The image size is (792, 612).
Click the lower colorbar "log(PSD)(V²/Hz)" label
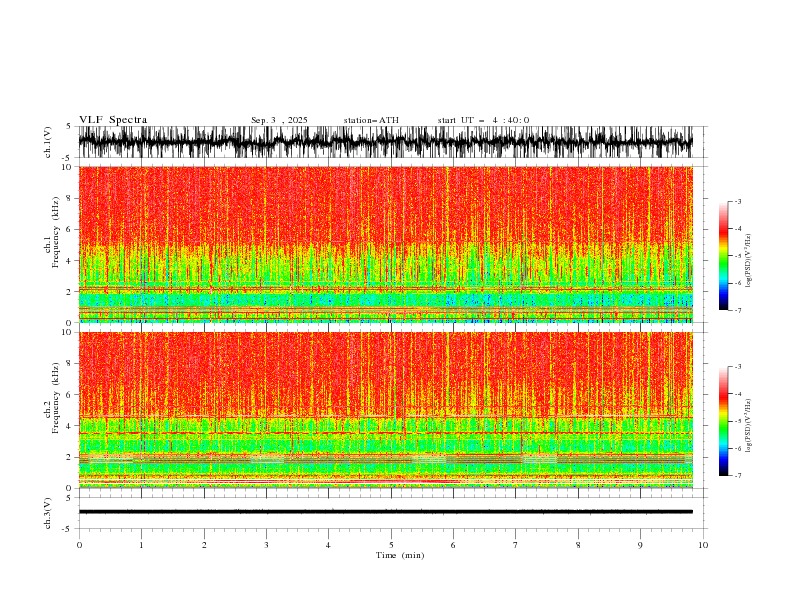pos(748,426)
